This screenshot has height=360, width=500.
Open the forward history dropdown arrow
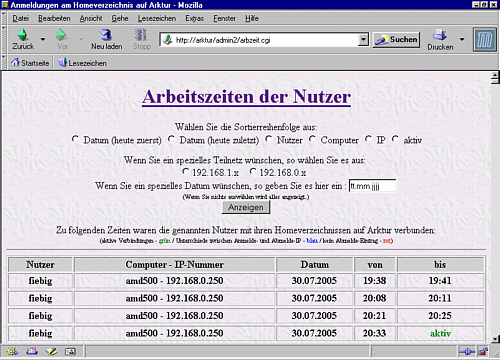pyautogui.click(x=81, y=39)
